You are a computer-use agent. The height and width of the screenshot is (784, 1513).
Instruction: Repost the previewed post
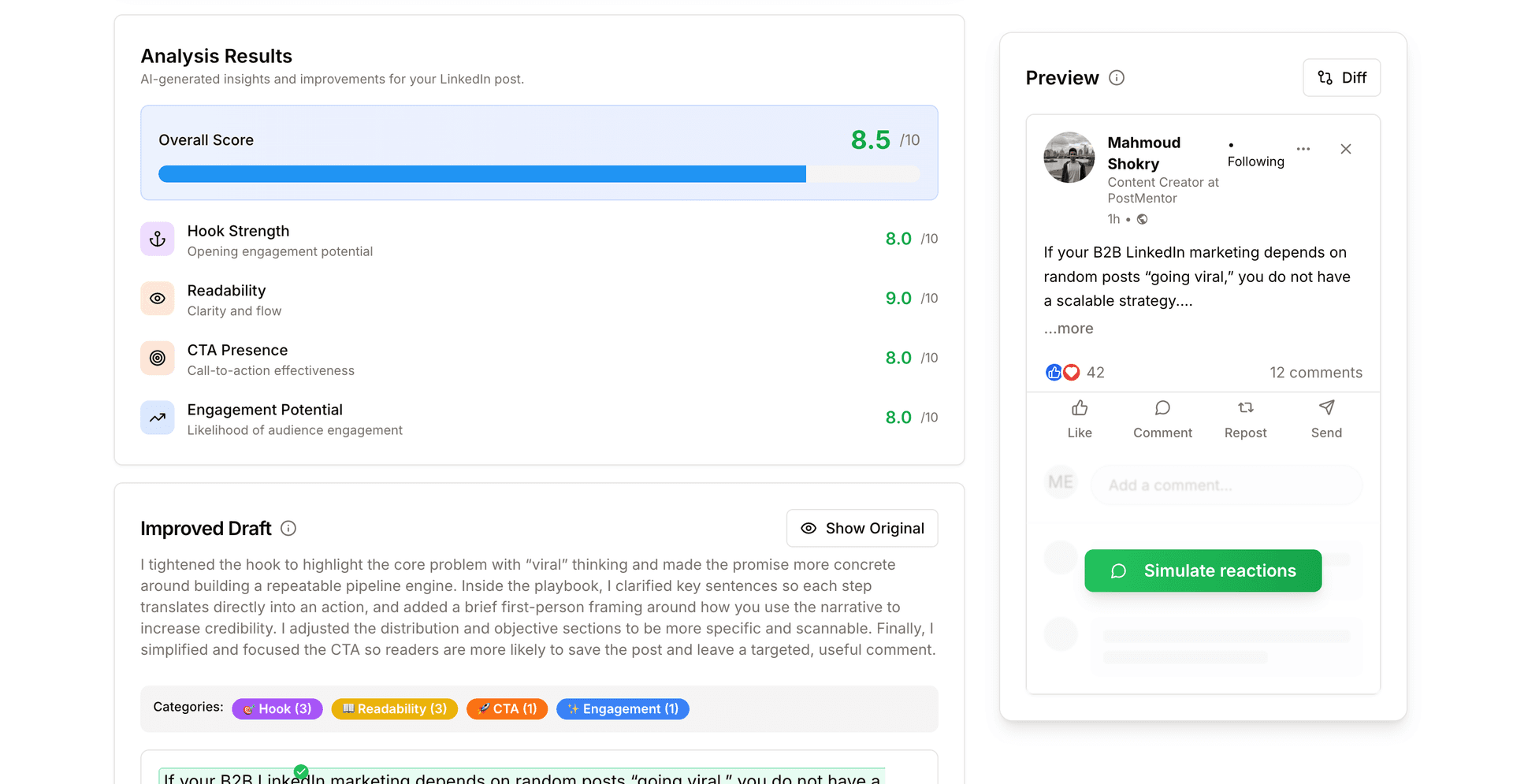click(1245, 418)
